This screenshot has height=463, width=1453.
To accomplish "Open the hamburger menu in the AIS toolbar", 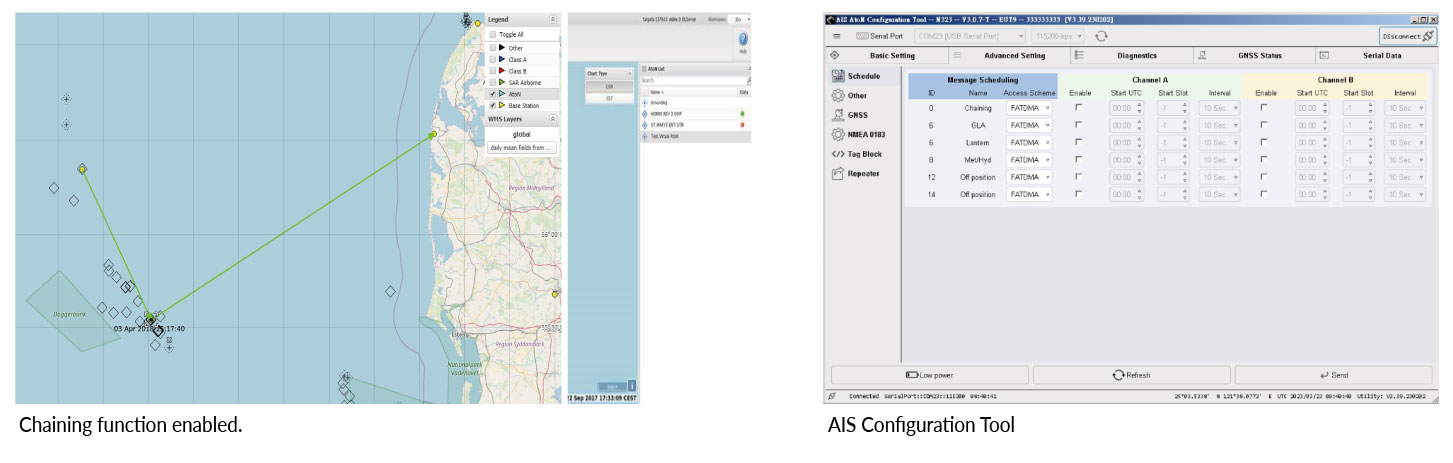I will (837, 36).
